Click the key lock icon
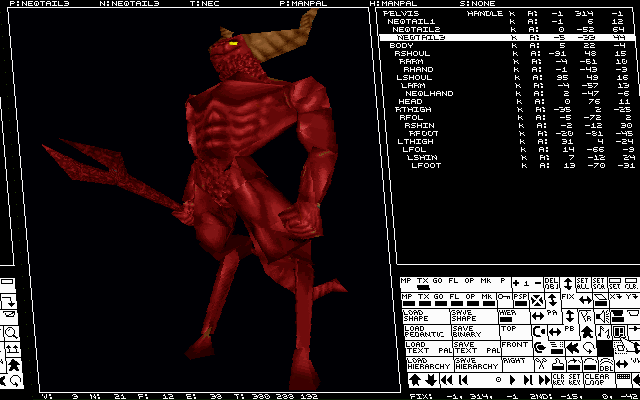 502,297
